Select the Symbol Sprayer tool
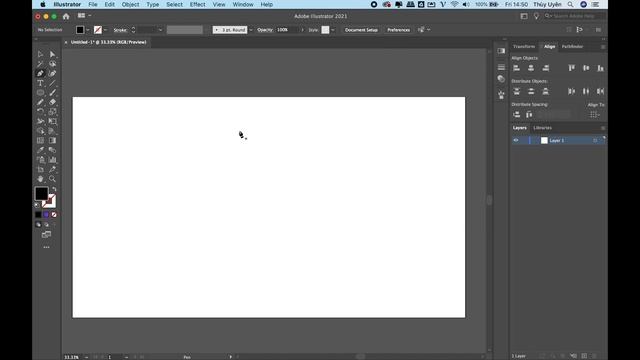Viewport: 640px width, 360px height. click(x=40, y=160)
